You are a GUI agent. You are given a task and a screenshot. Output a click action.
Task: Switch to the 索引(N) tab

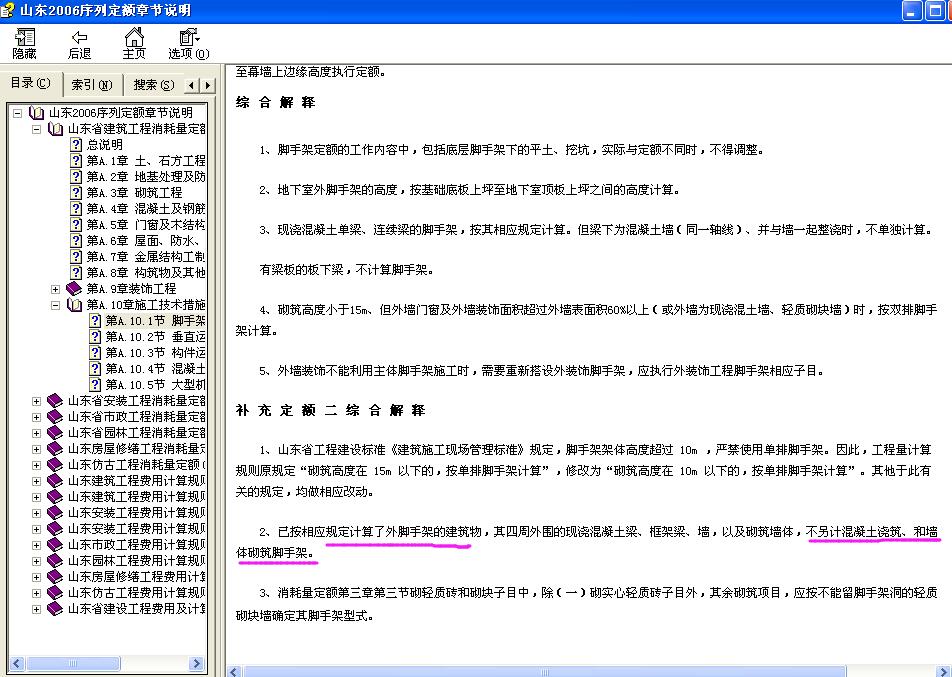click(x=92, y=85)
